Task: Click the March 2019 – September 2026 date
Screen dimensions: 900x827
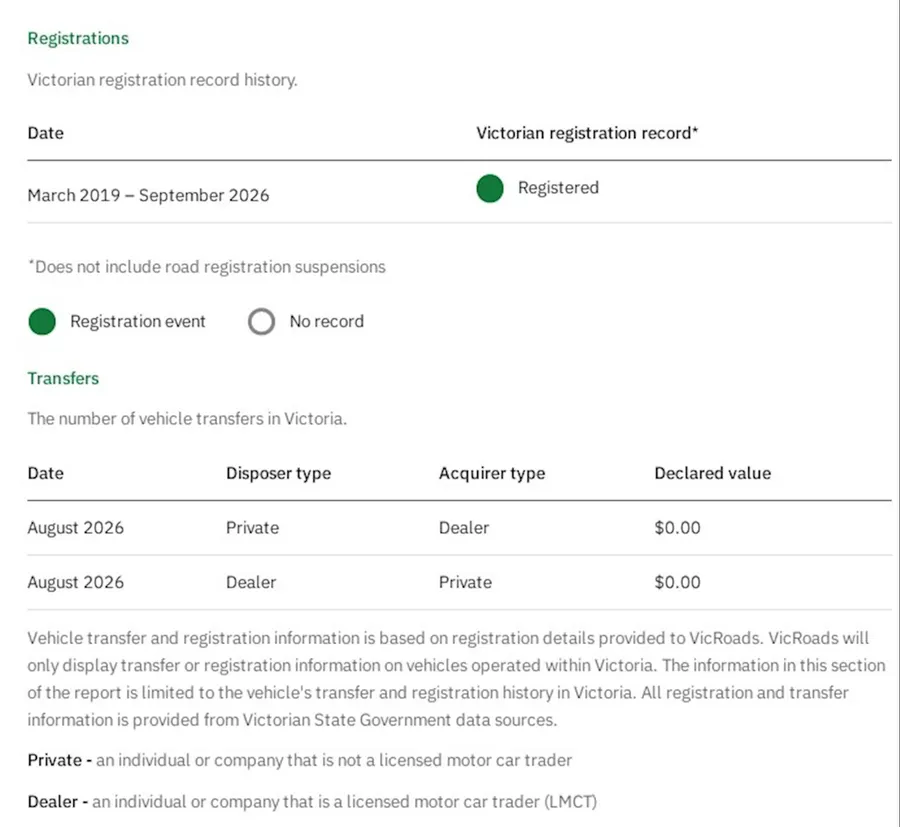Action: 148,195
